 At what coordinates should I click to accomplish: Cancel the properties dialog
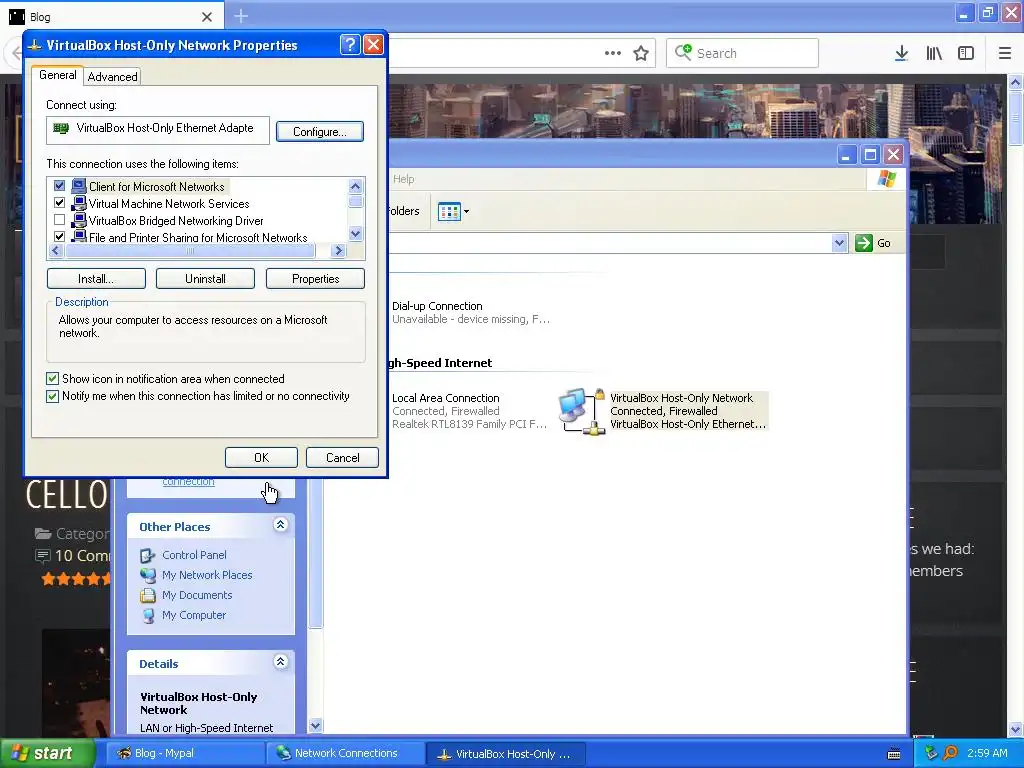[x=342, y=458]
